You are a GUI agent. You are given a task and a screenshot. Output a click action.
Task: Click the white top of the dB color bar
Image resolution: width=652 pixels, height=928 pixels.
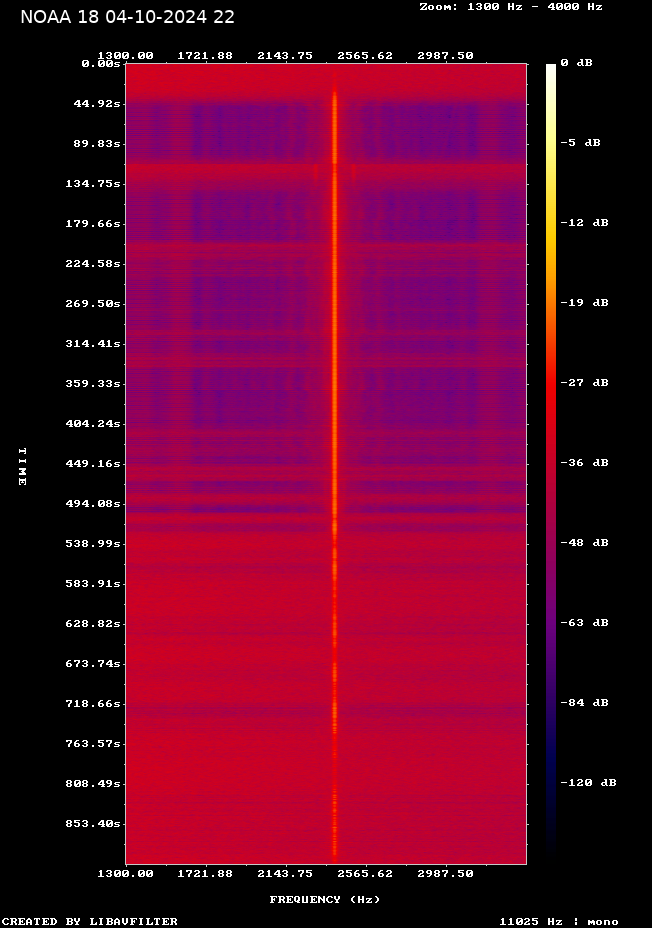coord(551,72)
